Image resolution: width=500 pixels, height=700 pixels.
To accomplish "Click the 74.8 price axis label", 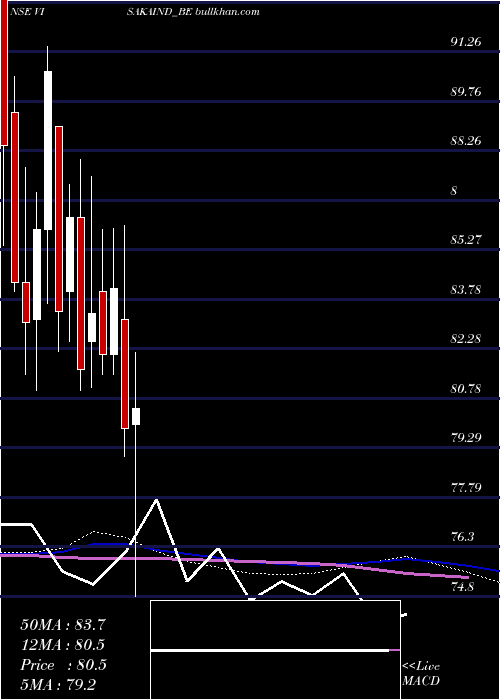I will (x=463, y=587).
